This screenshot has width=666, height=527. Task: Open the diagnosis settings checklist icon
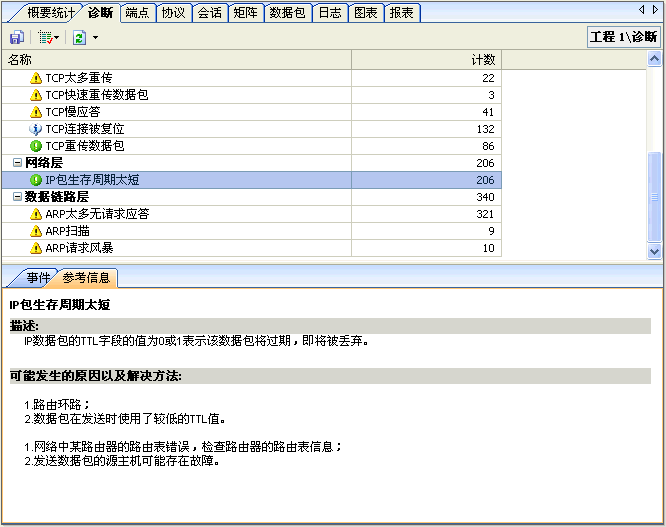46,37
